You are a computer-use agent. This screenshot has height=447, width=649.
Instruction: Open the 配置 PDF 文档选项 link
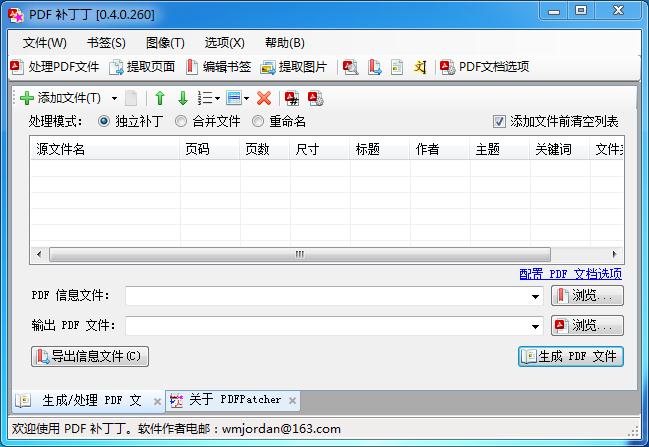[570, 274]
